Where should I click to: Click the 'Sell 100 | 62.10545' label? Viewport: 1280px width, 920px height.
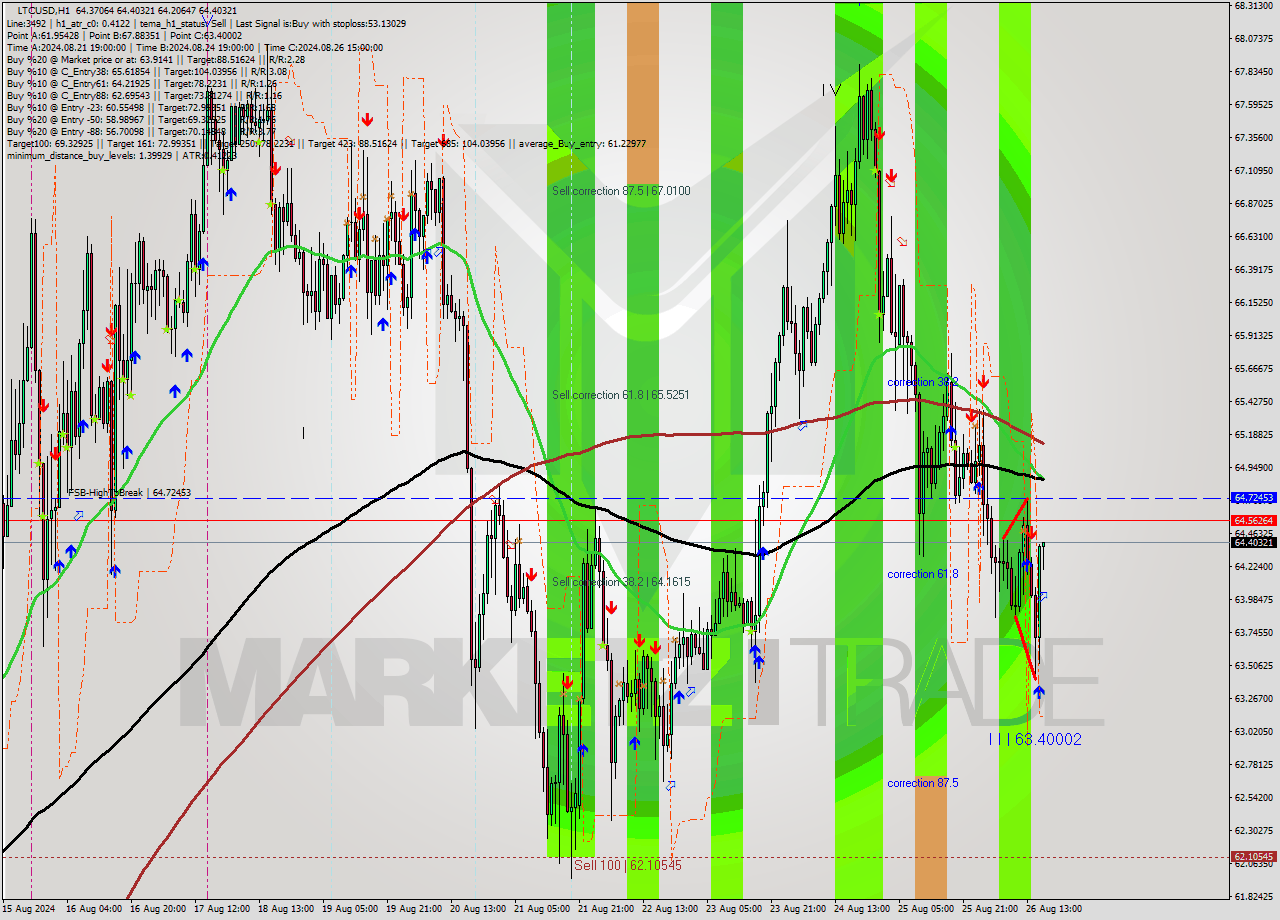coord(628,865)
